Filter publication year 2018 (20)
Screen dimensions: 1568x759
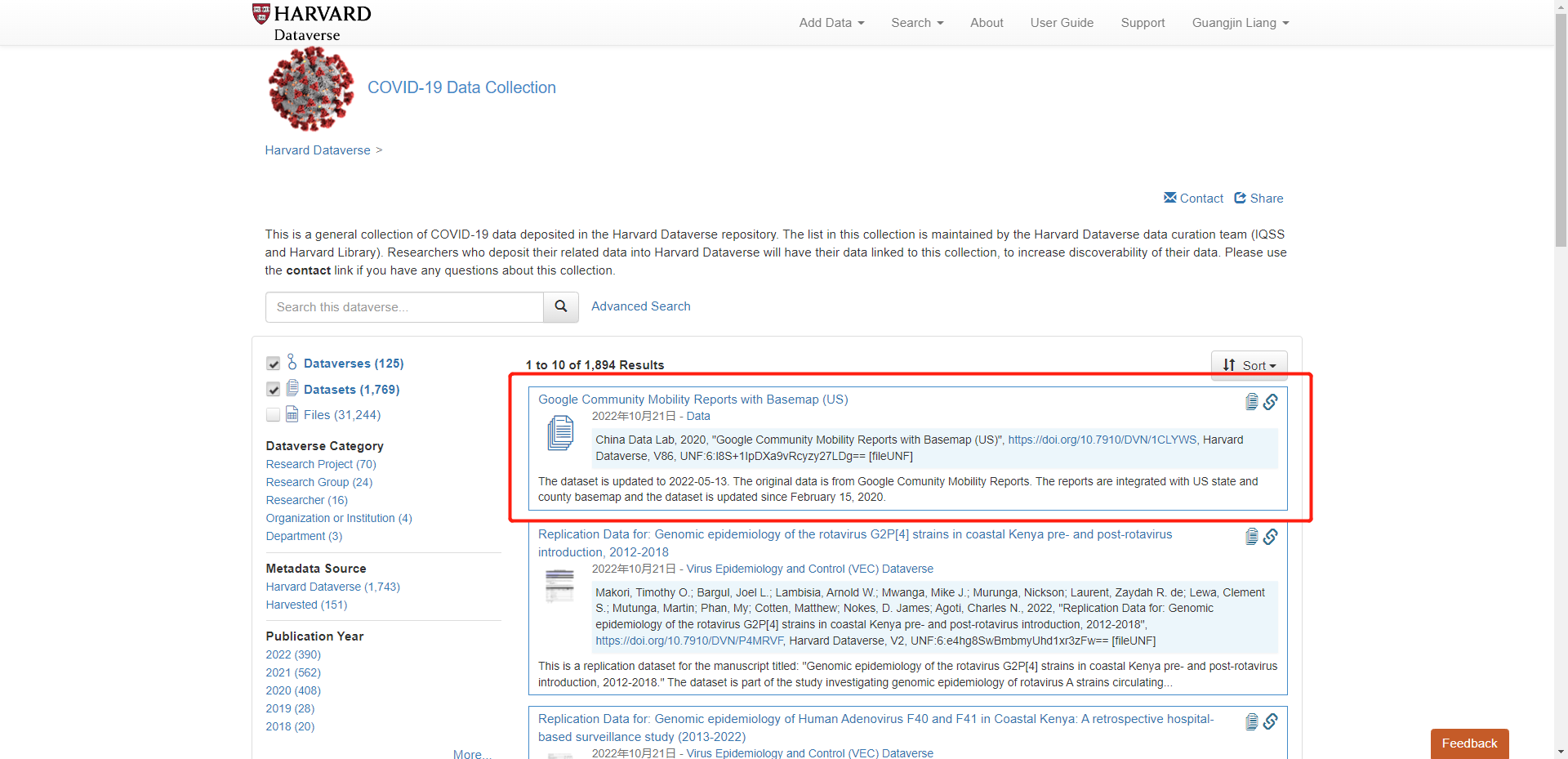[x=290, y=726]
